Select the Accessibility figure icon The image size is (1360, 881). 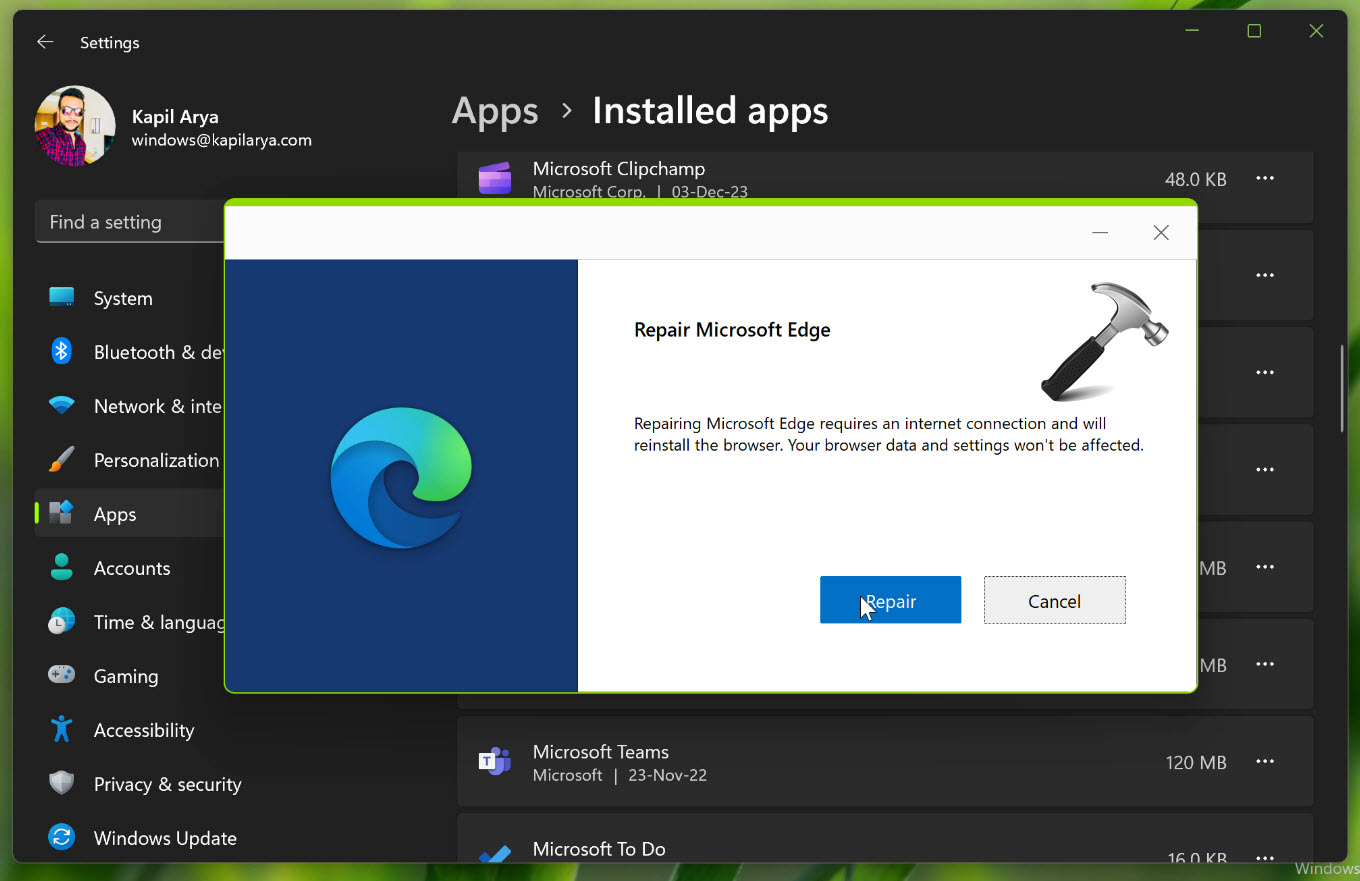click(x=61, y=729)
